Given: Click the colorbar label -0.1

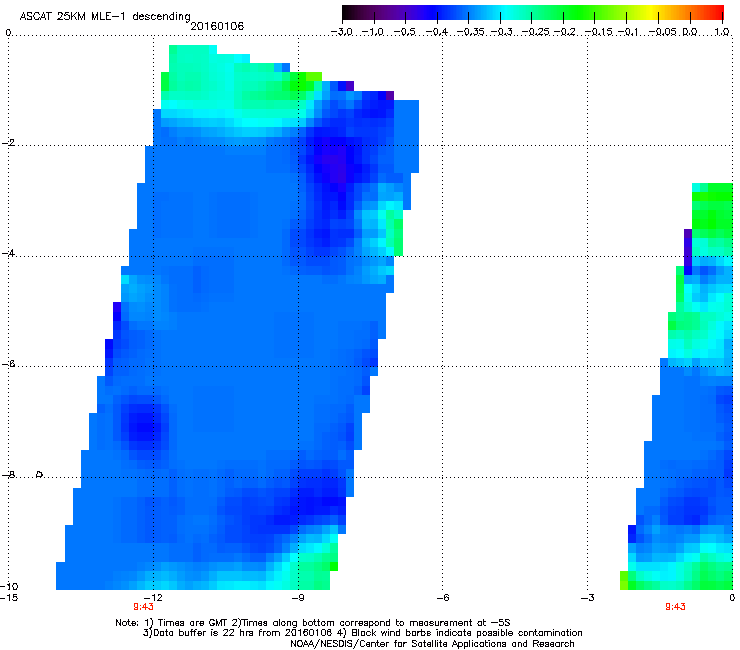Looking at the screenshot, I should coord(628,32).
